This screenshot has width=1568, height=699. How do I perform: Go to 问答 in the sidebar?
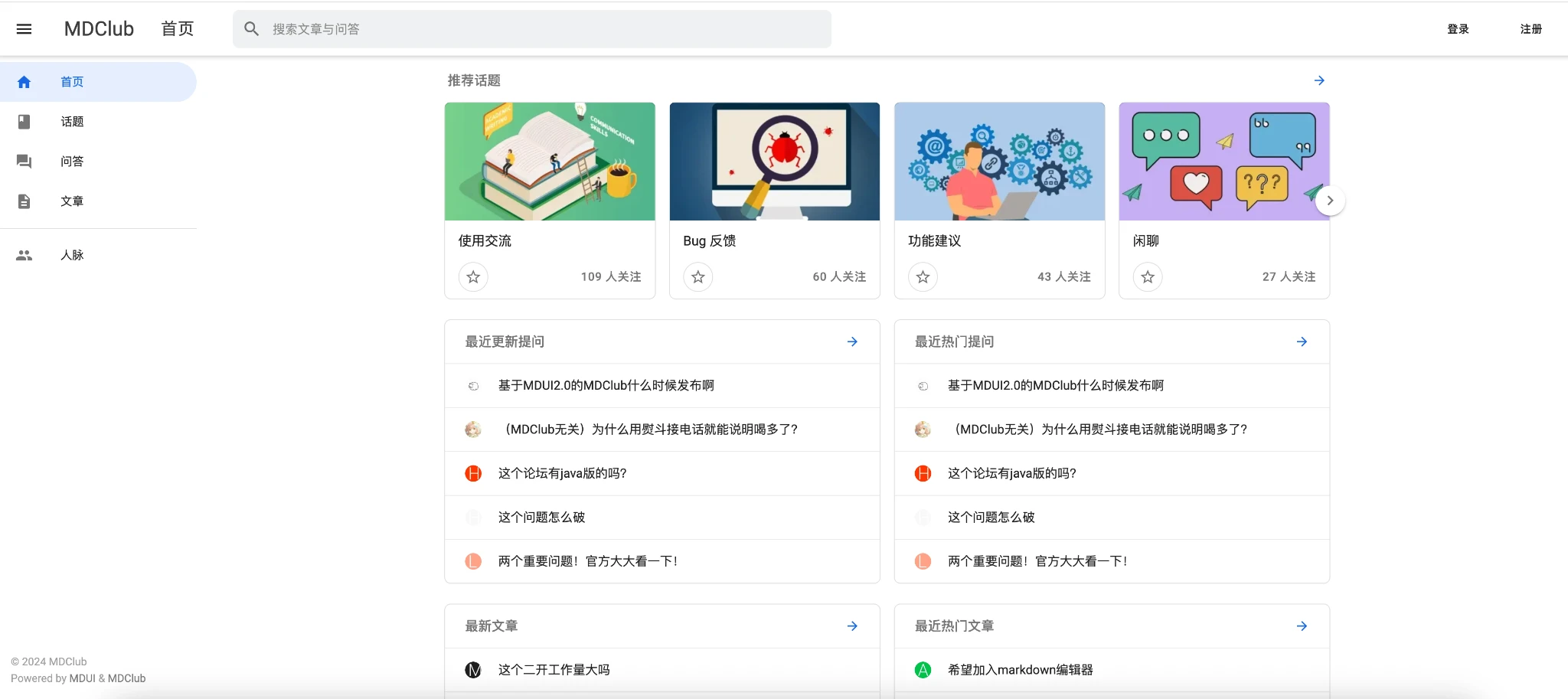72,162
